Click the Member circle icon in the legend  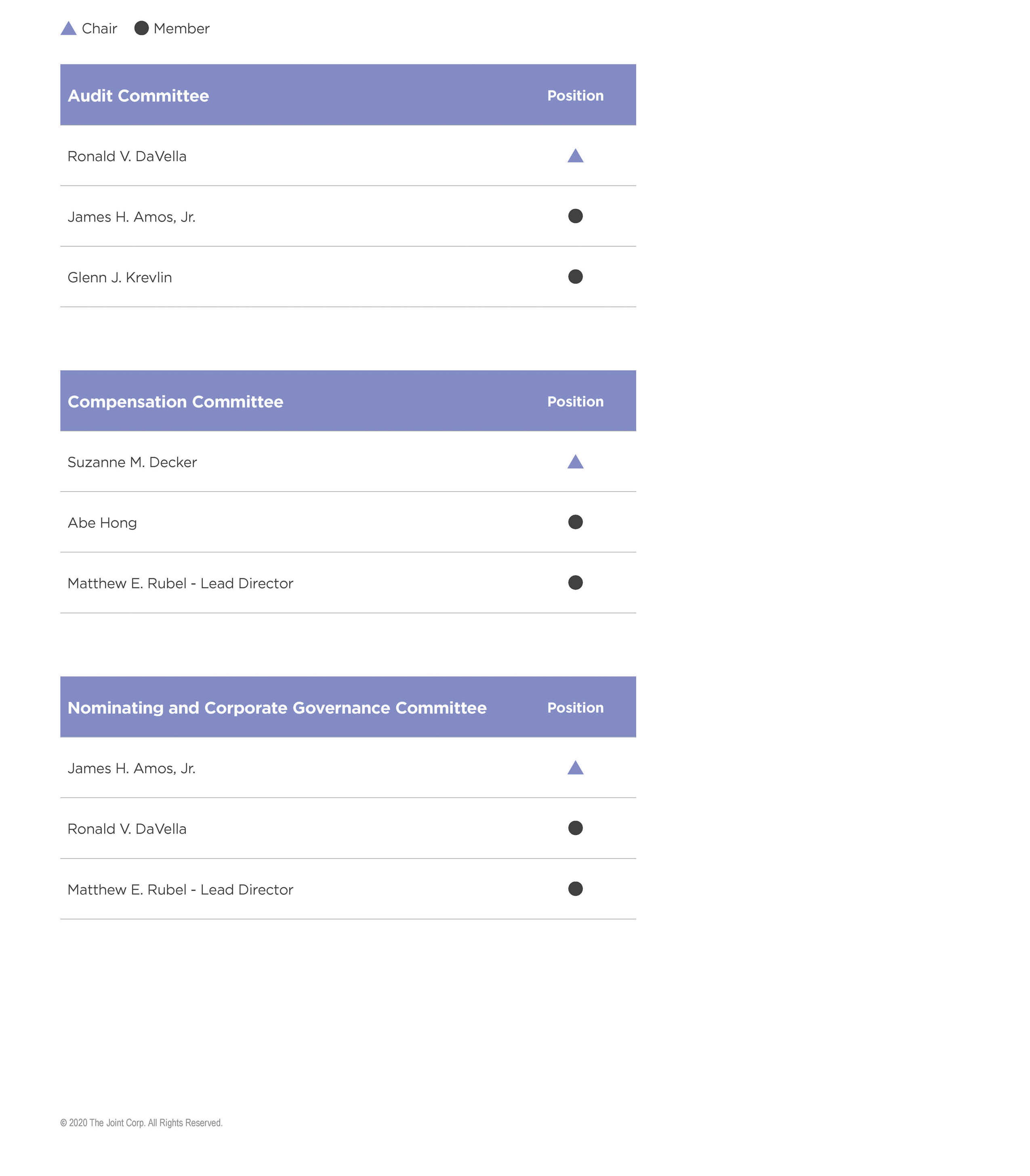pyautogui.click(x=141, y=28)
